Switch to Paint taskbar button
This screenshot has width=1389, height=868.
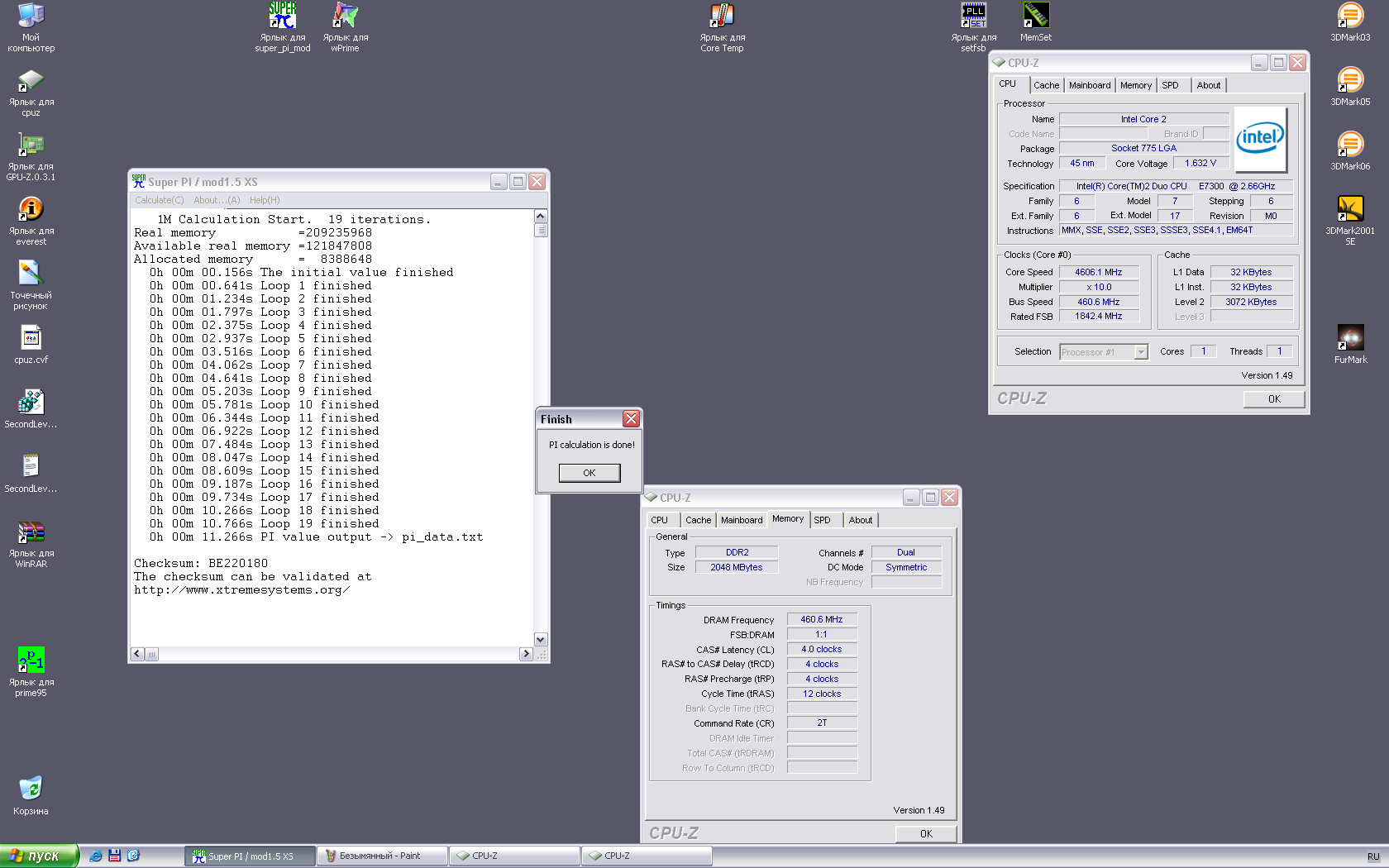382,856
